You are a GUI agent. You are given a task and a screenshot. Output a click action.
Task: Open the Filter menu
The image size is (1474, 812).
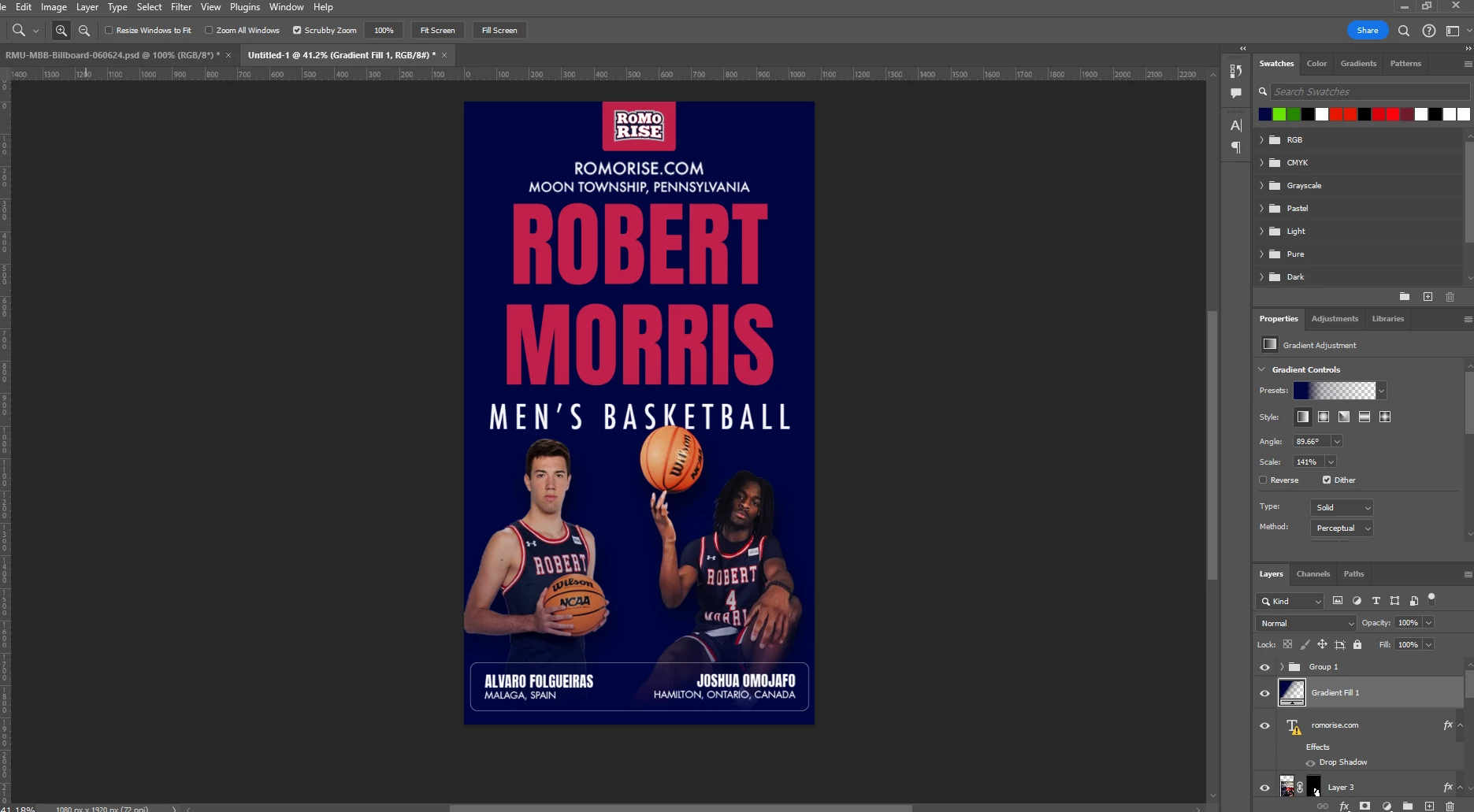coord(181,7)
